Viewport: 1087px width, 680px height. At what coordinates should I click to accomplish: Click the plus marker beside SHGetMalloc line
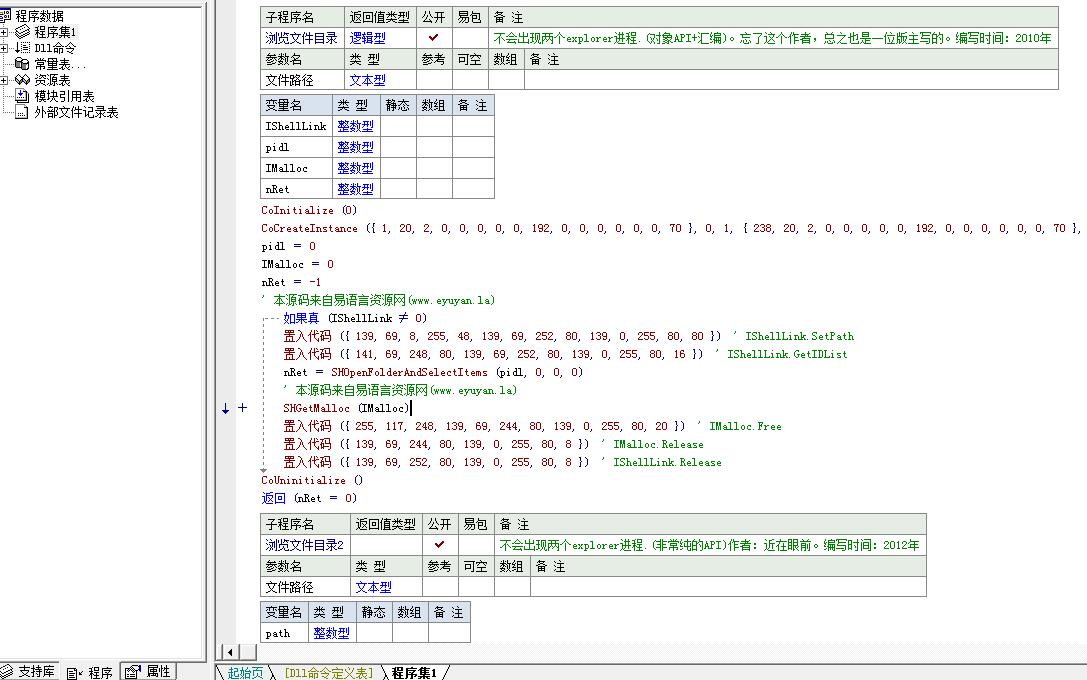tap(243, 408)
